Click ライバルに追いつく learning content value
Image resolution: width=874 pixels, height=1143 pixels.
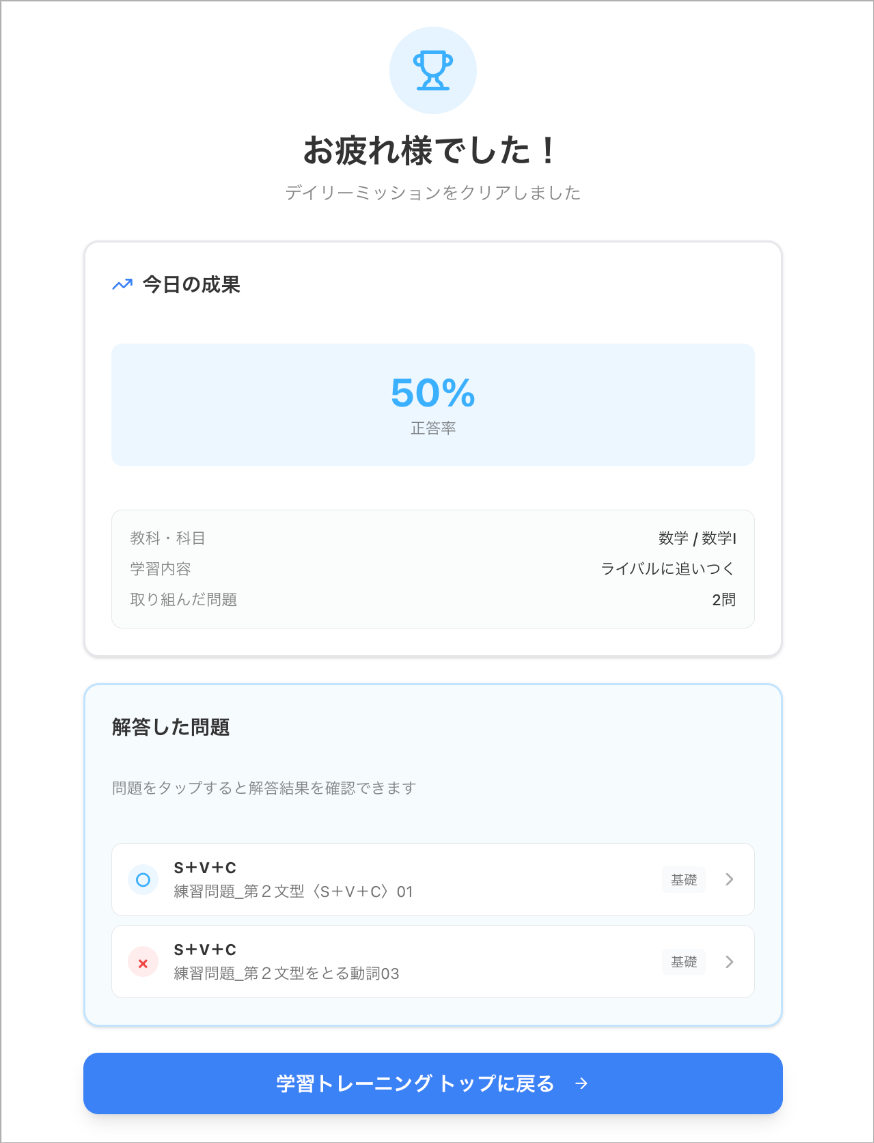click(x=668, y=569)
